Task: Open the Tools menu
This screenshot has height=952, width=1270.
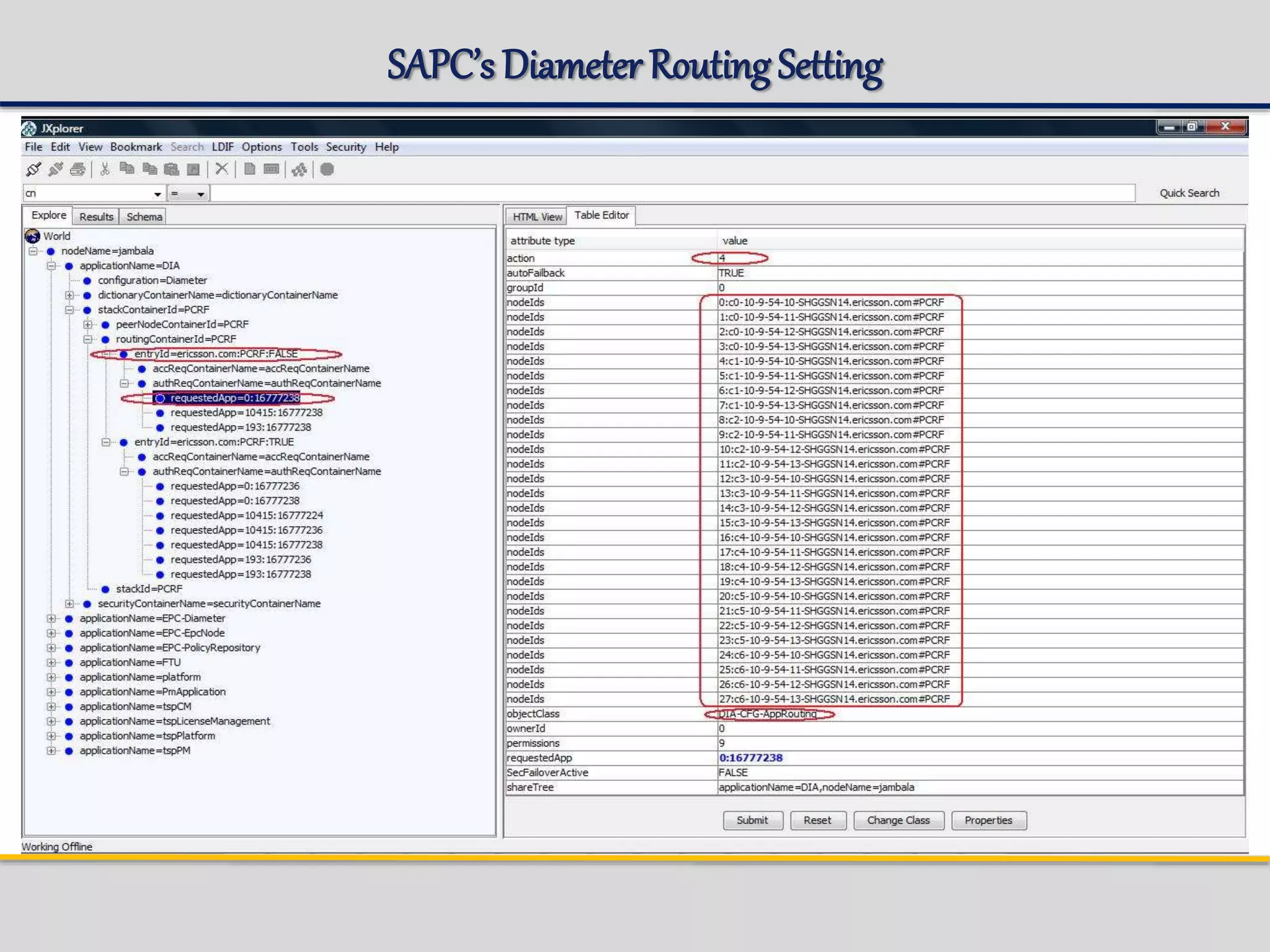Action: click(304, 147)
